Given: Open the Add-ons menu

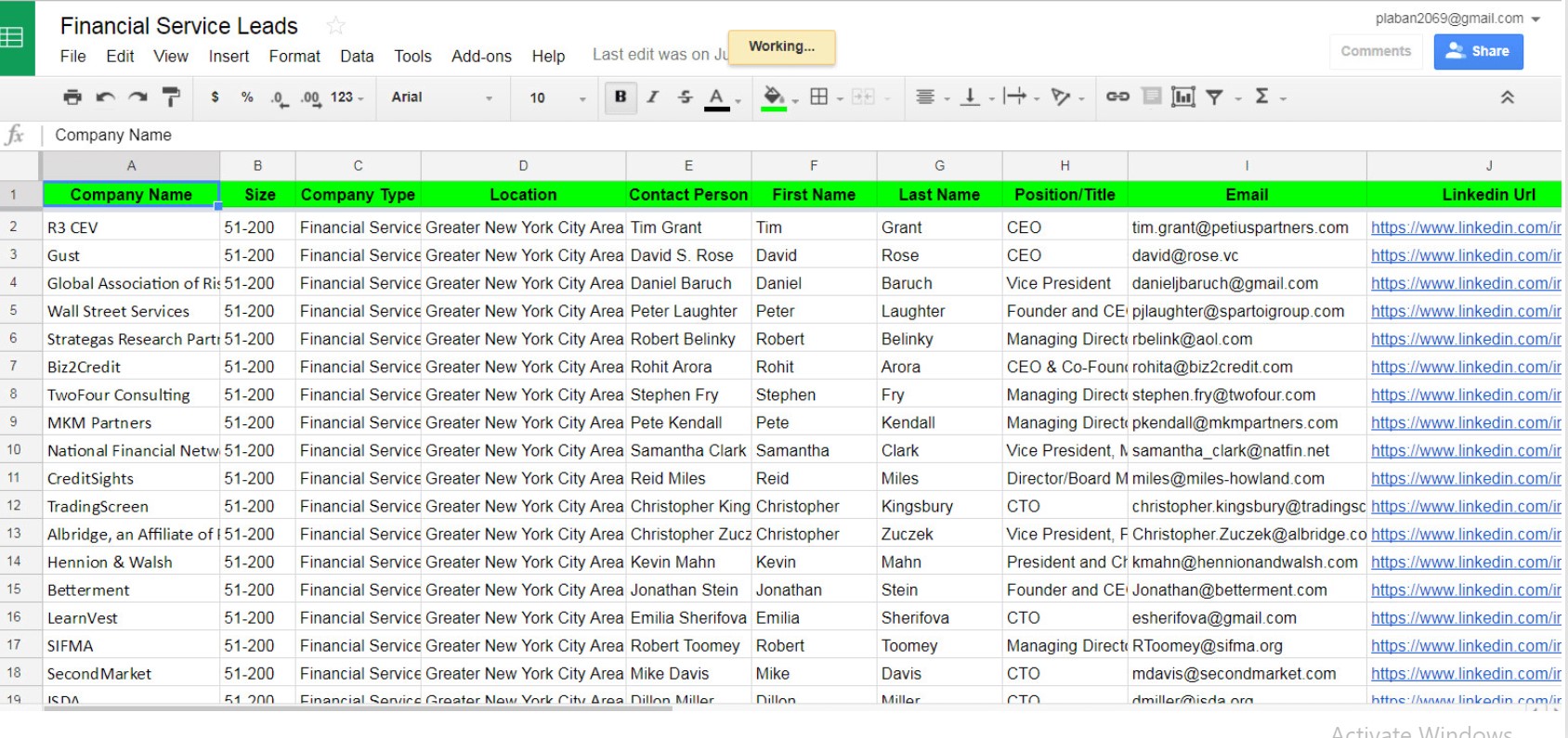Looking at the screenshot, I should click(x=481, y=57).
